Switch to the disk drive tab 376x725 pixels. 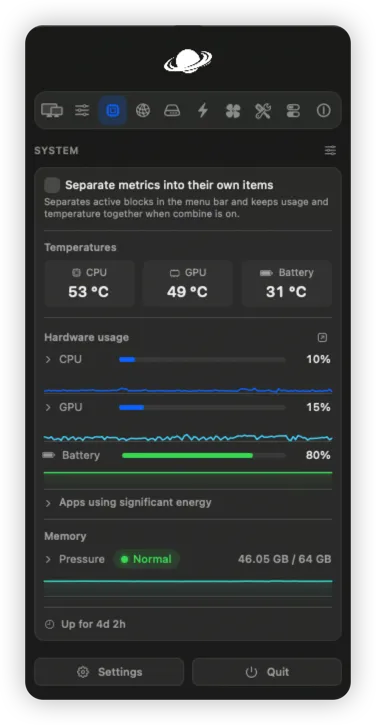coord(172,111)
